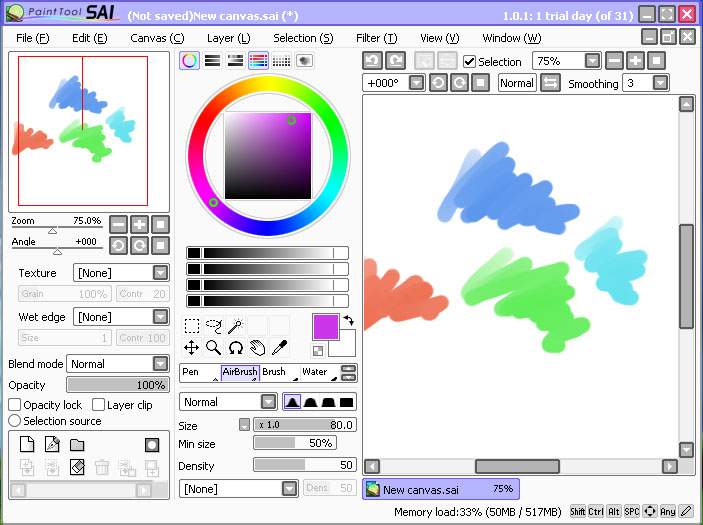Open the File menu
The width and height of the screenshot is (703, 525).
pos(33,38)
